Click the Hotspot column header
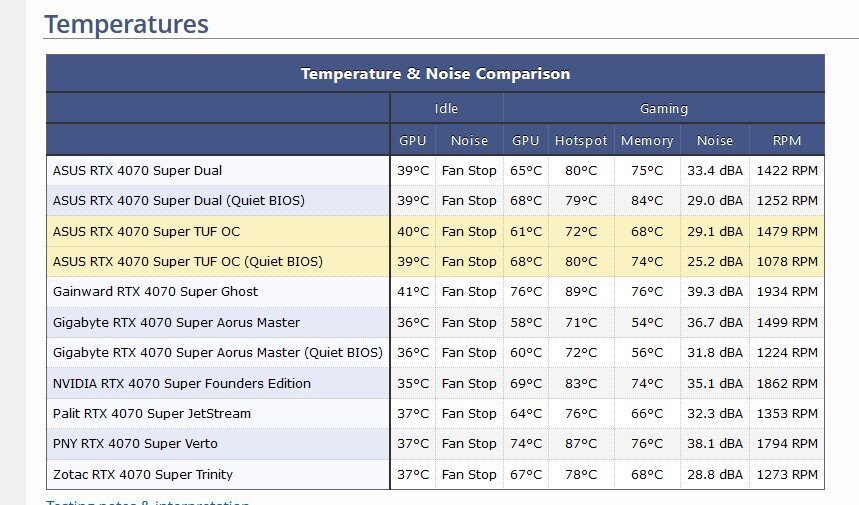The height and width of the screenshot is (505, 859). [581, 141]
